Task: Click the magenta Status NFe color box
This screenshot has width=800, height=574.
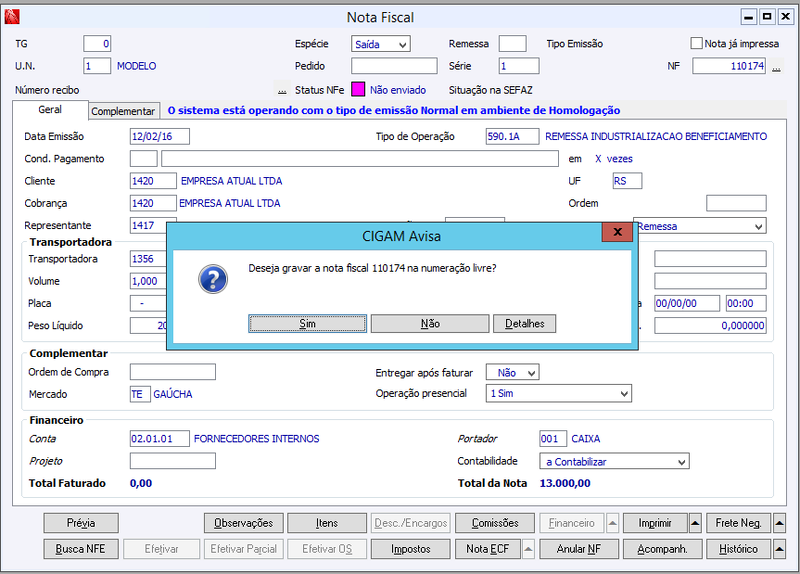Action: tap(358, 89)
